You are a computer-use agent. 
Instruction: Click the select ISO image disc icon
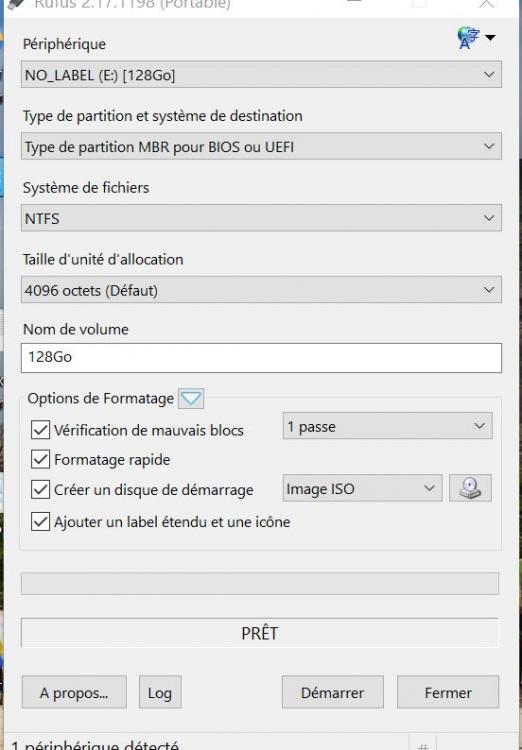[x=470, y=488]
